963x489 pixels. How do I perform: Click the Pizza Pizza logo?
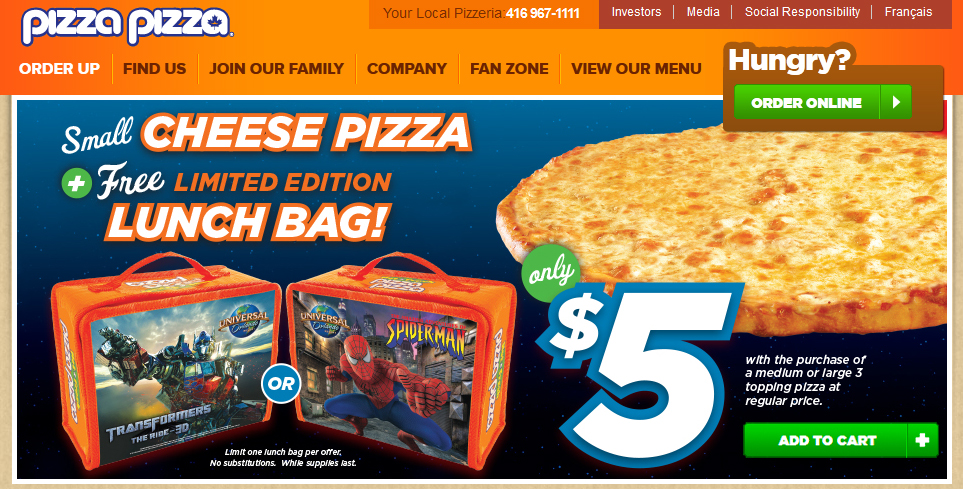[127, 25]
